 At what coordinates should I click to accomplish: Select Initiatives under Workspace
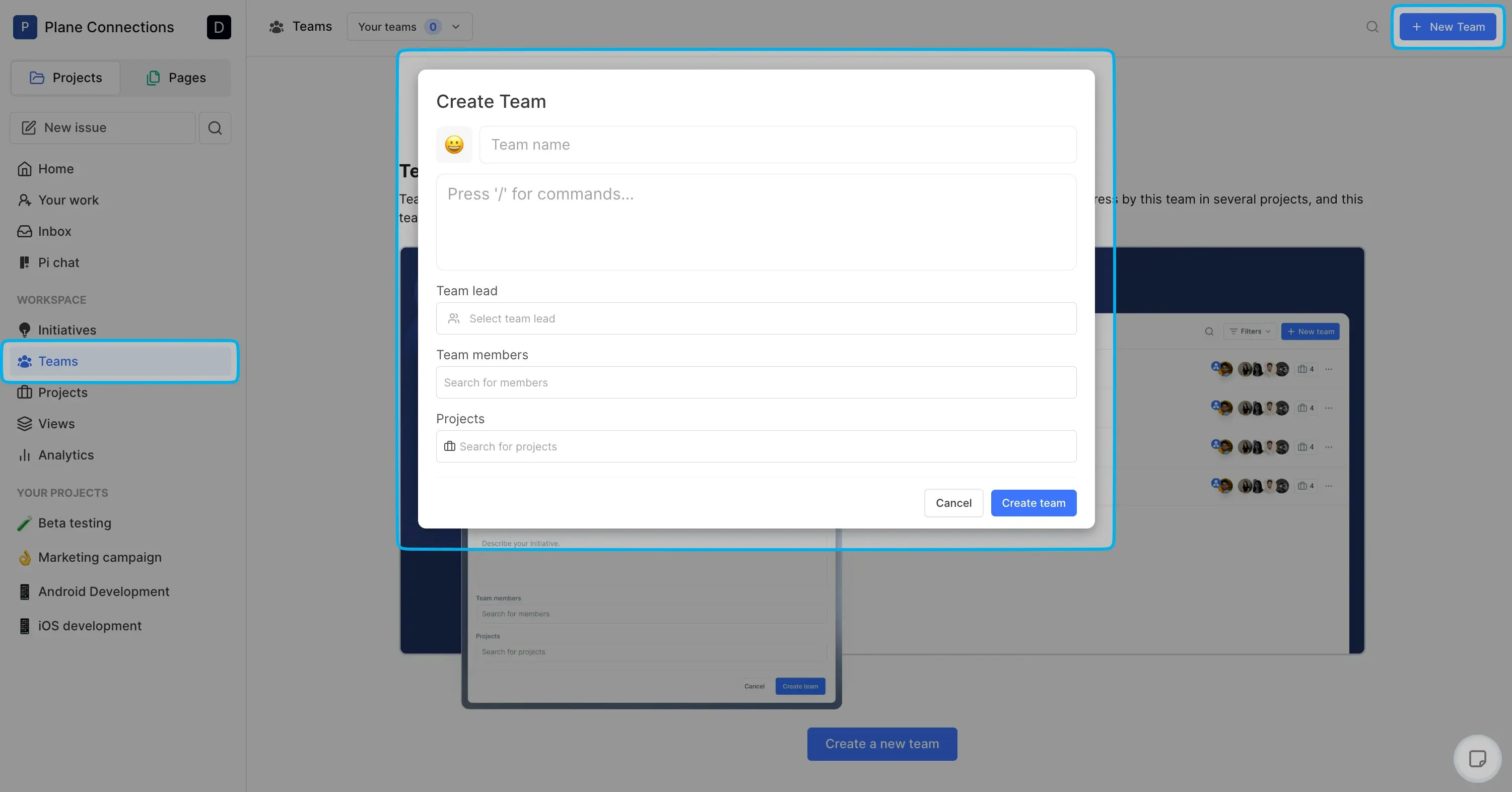pyautogui.click(x=67, y=329)
